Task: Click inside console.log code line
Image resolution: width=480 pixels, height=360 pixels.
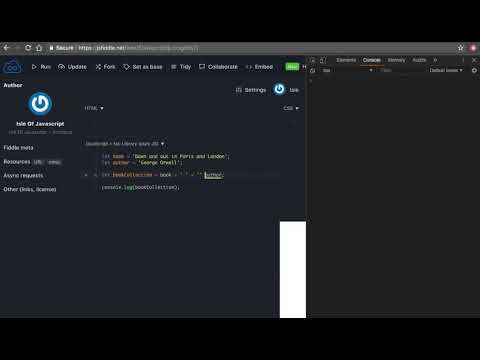Action: tap(140, 187)
